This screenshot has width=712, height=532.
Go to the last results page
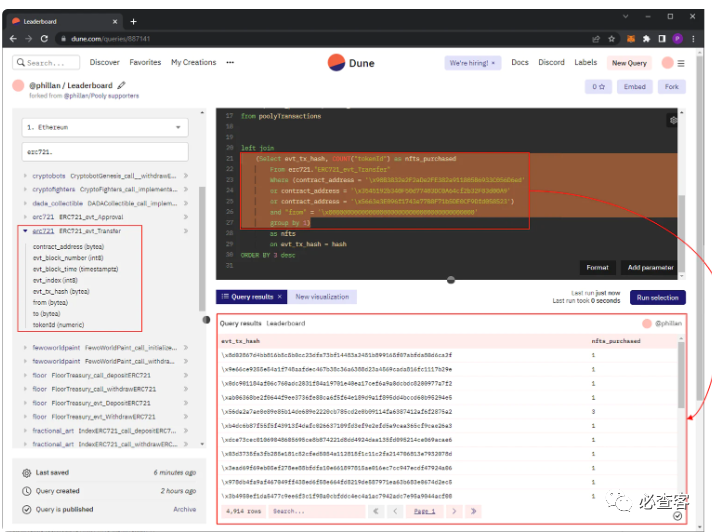(x=474, y=511)
